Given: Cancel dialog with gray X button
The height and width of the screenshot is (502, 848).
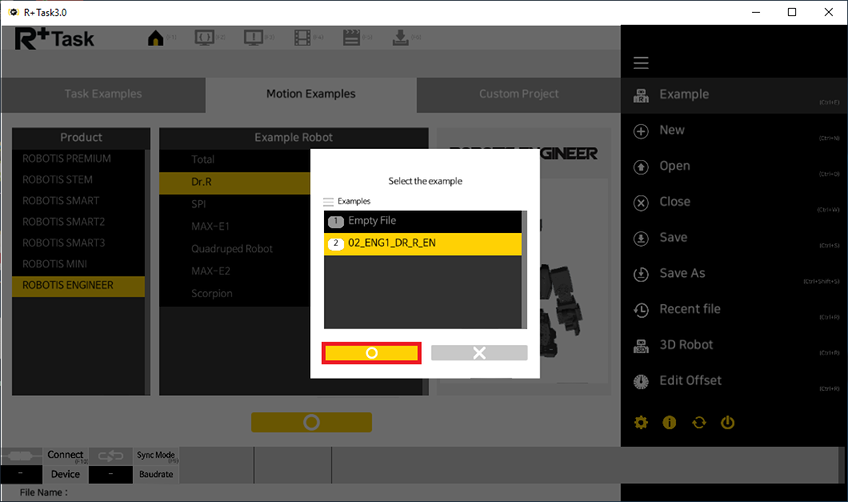Looking at the screenshot, I should coord(479,353).
